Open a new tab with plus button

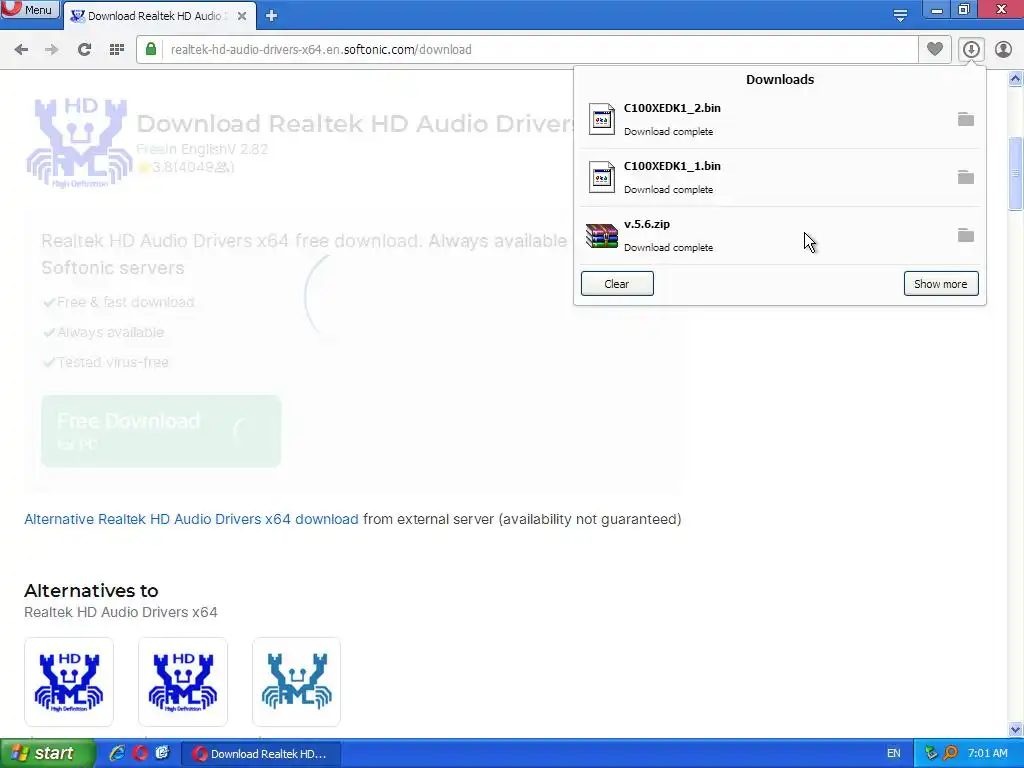(x=272, y=16)
